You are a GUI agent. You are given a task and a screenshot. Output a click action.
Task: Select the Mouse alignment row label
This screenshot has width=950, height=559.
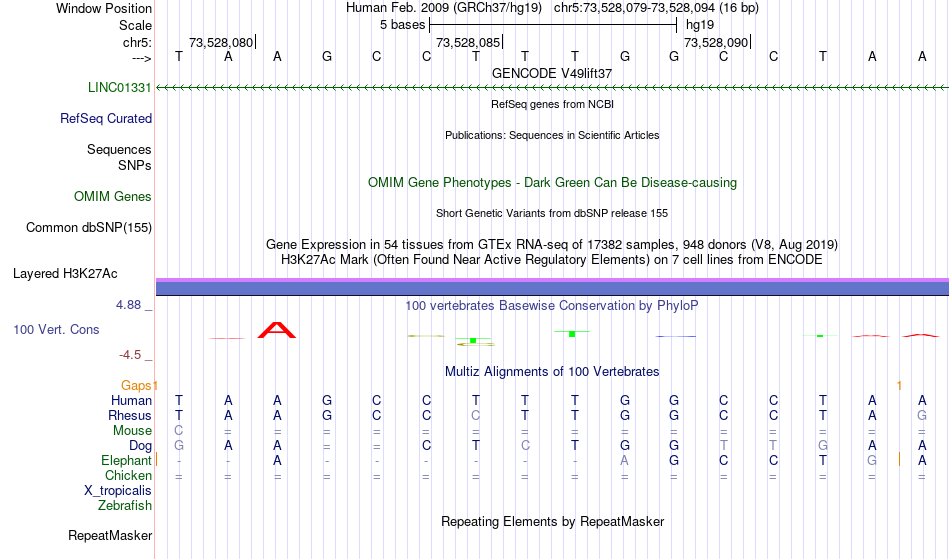pyautogui.click(x=132, y=431)
